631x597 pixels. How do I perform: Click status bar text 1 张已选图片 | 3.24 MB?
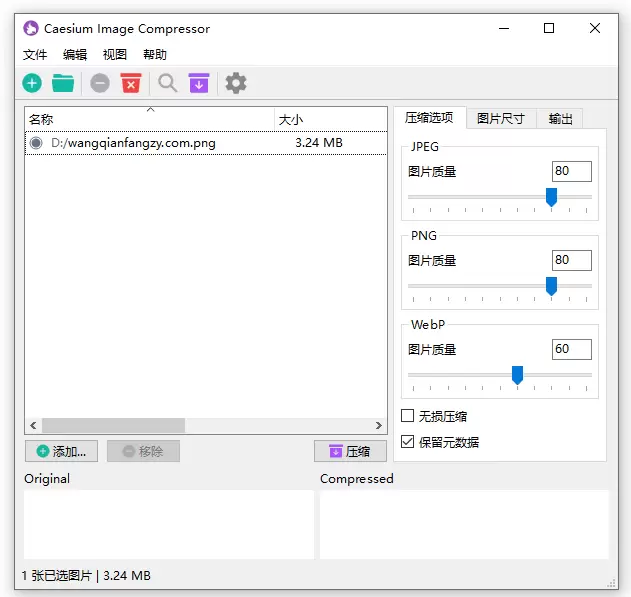tap(86, 576)
